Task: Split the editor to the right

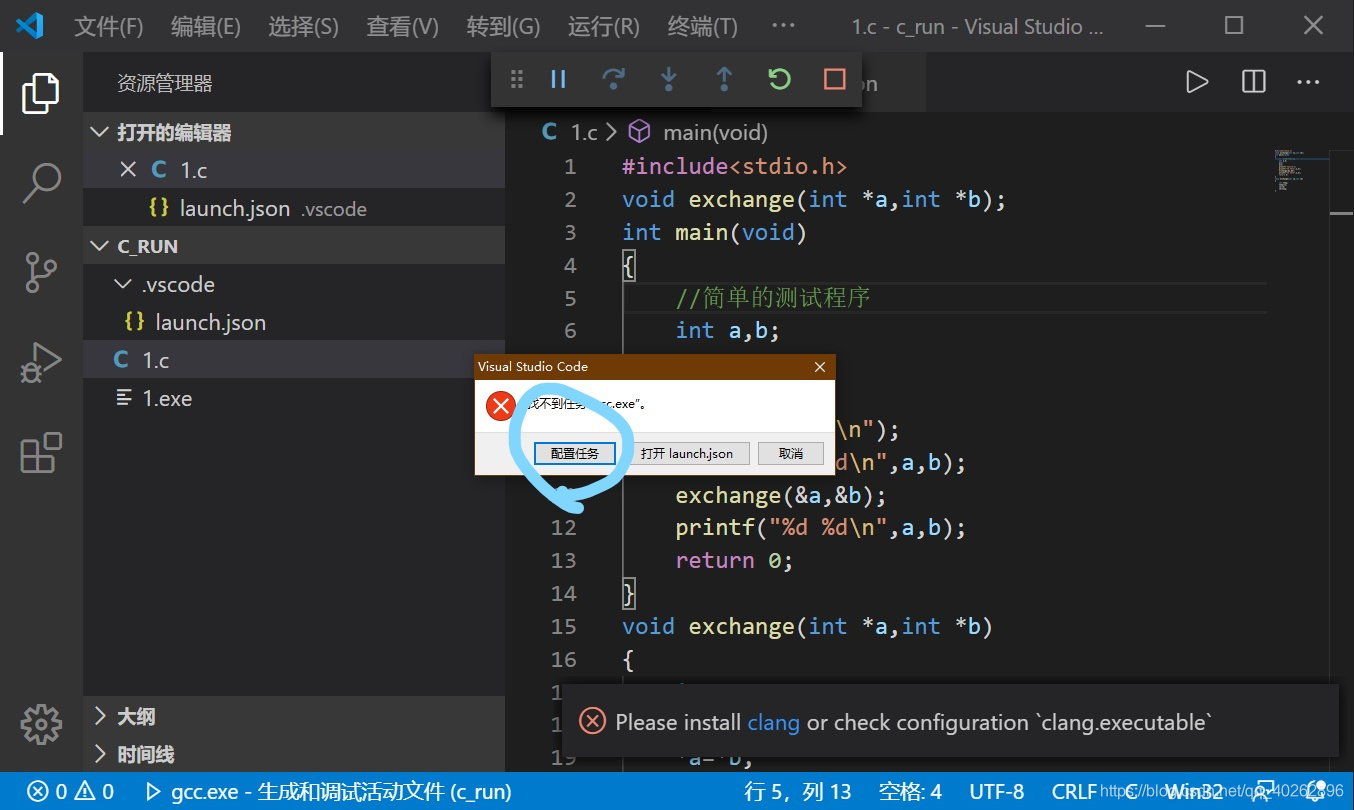Action: tap(1253, 82)
